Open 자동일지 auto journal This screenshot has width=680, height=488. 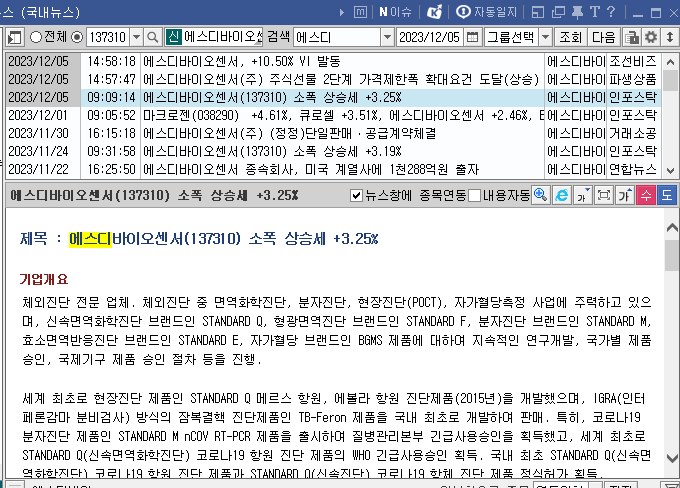(487, 12)
